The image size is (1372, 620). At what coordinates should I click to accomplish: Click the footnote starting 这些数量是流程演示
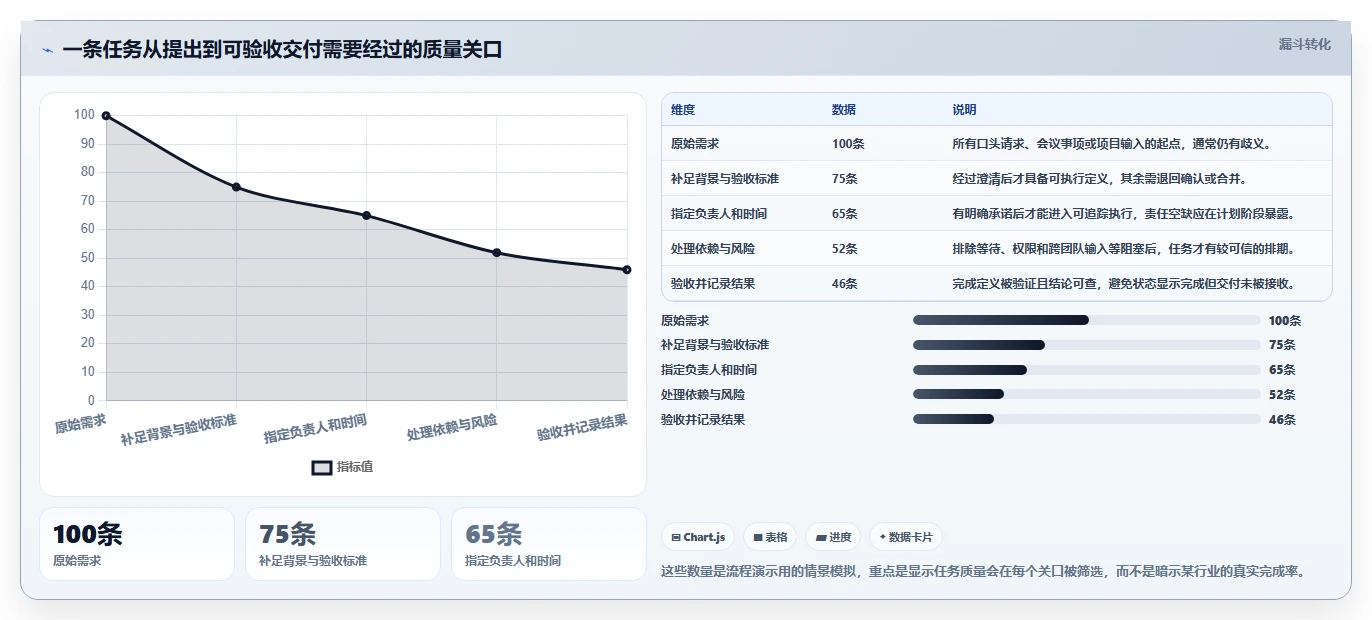tap(985, 572)
